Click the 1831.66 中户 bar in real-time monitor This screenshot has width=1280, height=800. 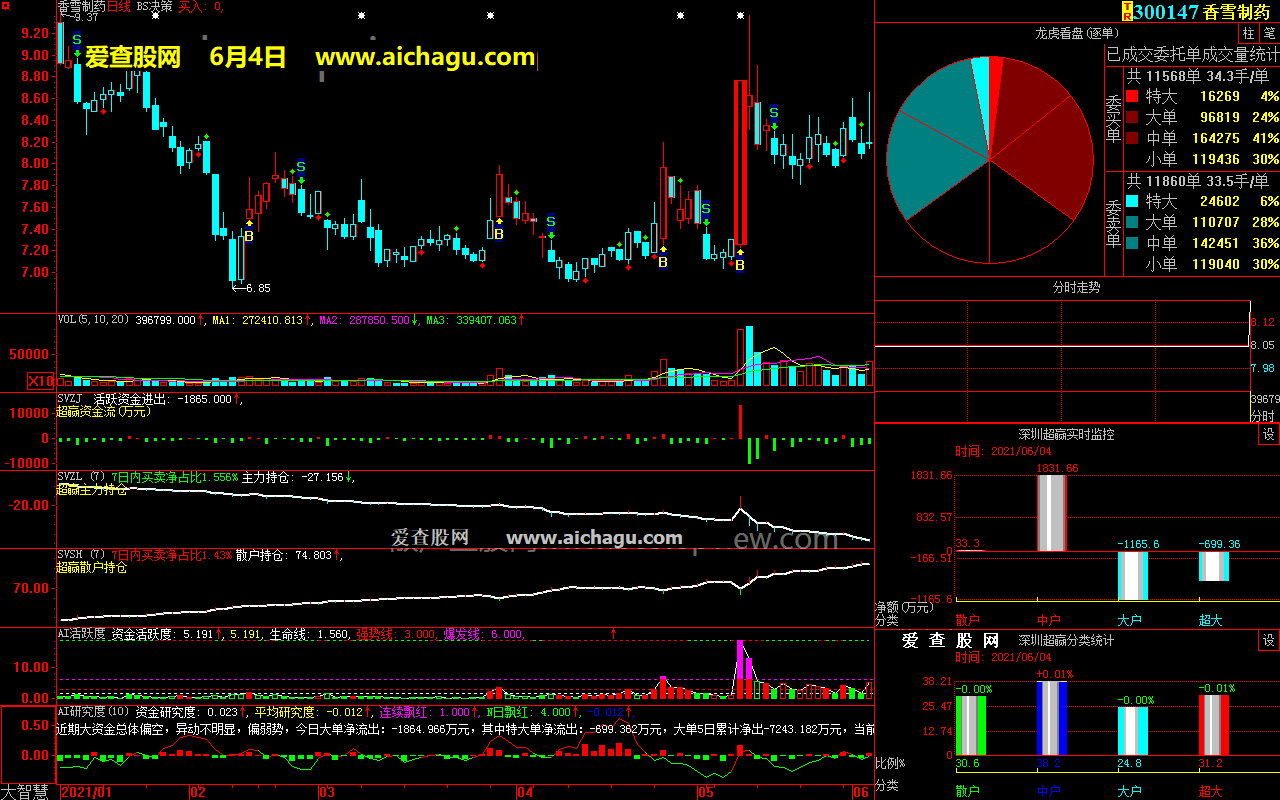1053,513
